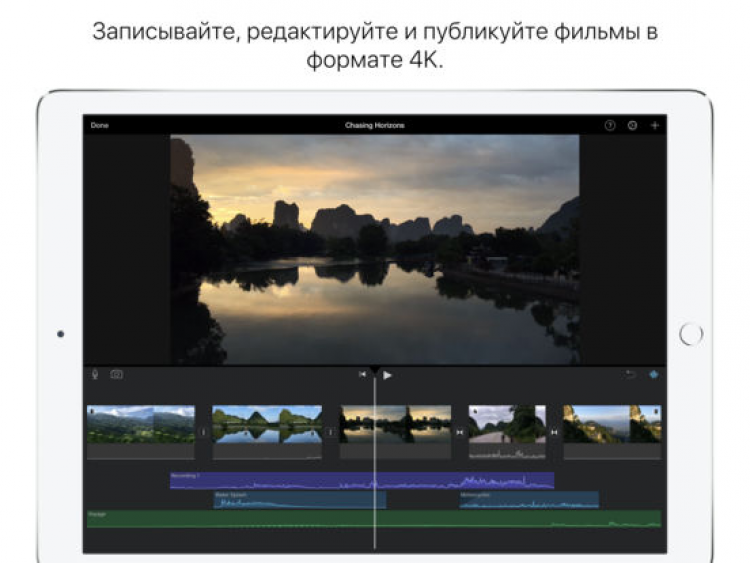The width and height of the screenshot is (750, 563).
Task: Open the camera capture icon
Action: tap(116, 374)
